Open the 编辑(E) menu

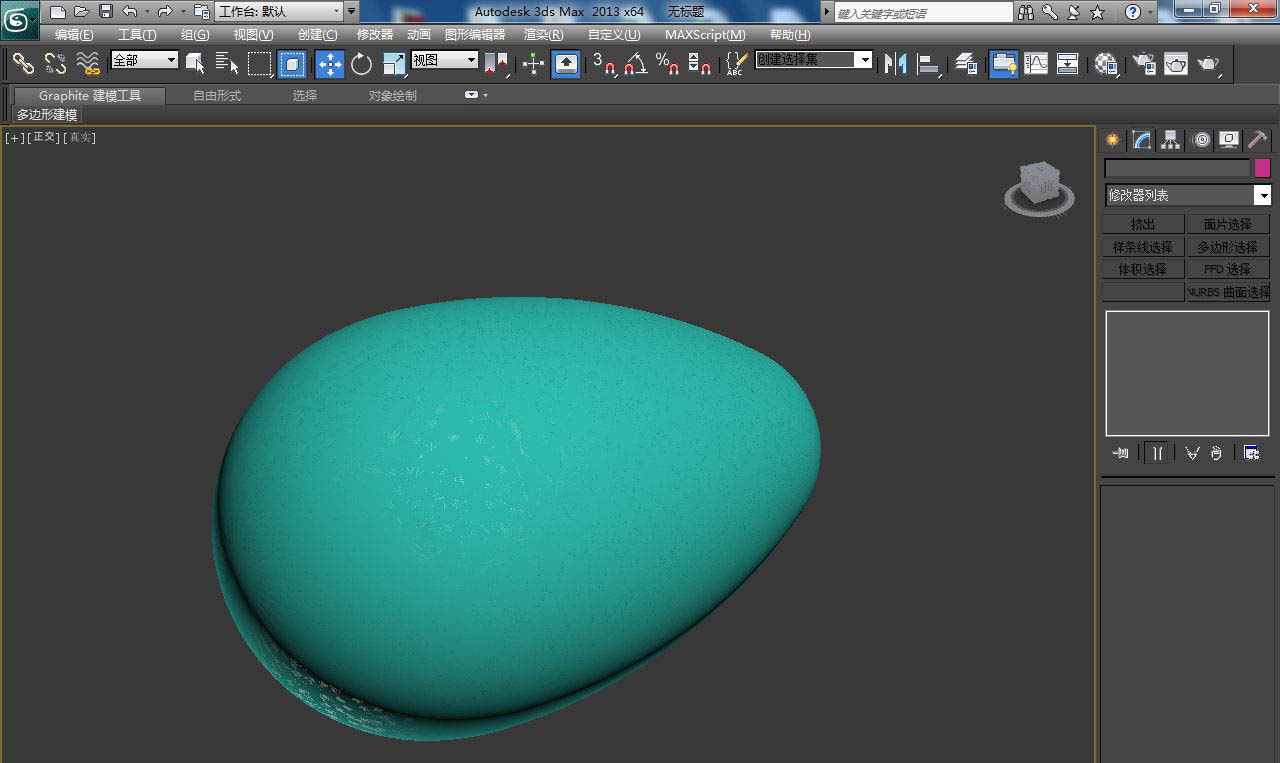[x=74, y=35]
